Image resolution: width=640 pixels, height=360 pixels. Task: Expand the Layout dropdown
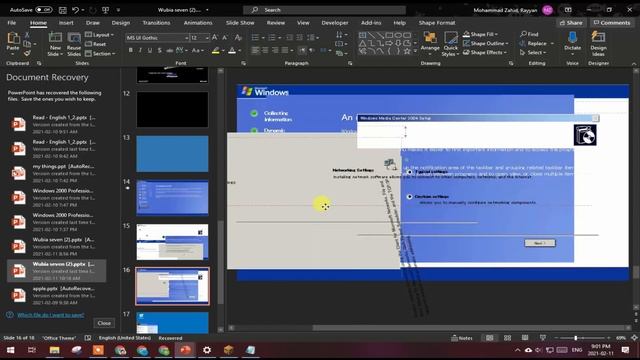click(x=100, y=35)
